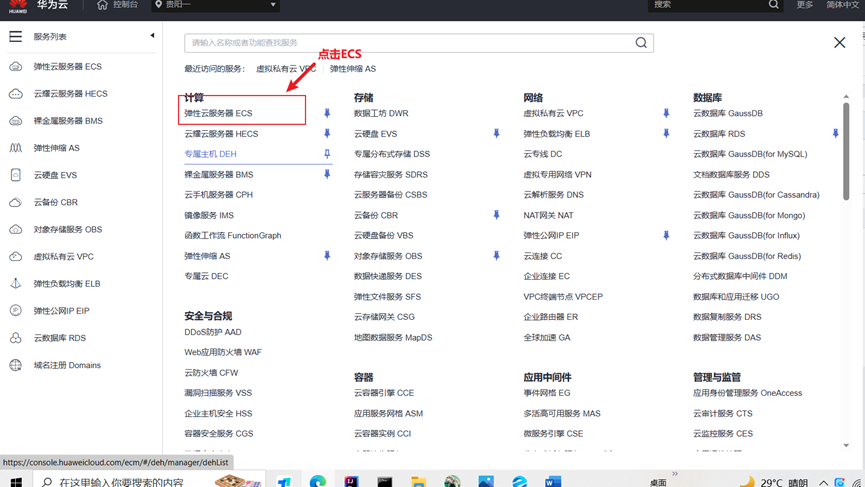Open 镜像服务 IMS link
The image size is (865, 487).
tap(209, 215)
